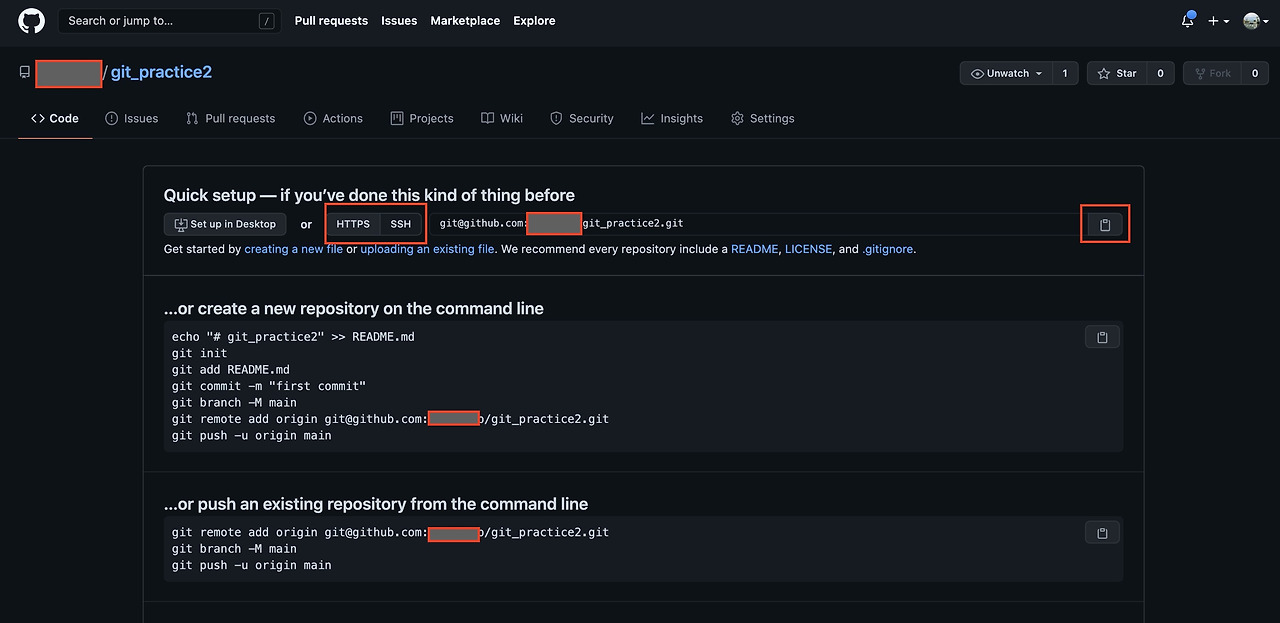Open the Actions tab
This screenshot has width=1280, height=623.
pos(333,118)
